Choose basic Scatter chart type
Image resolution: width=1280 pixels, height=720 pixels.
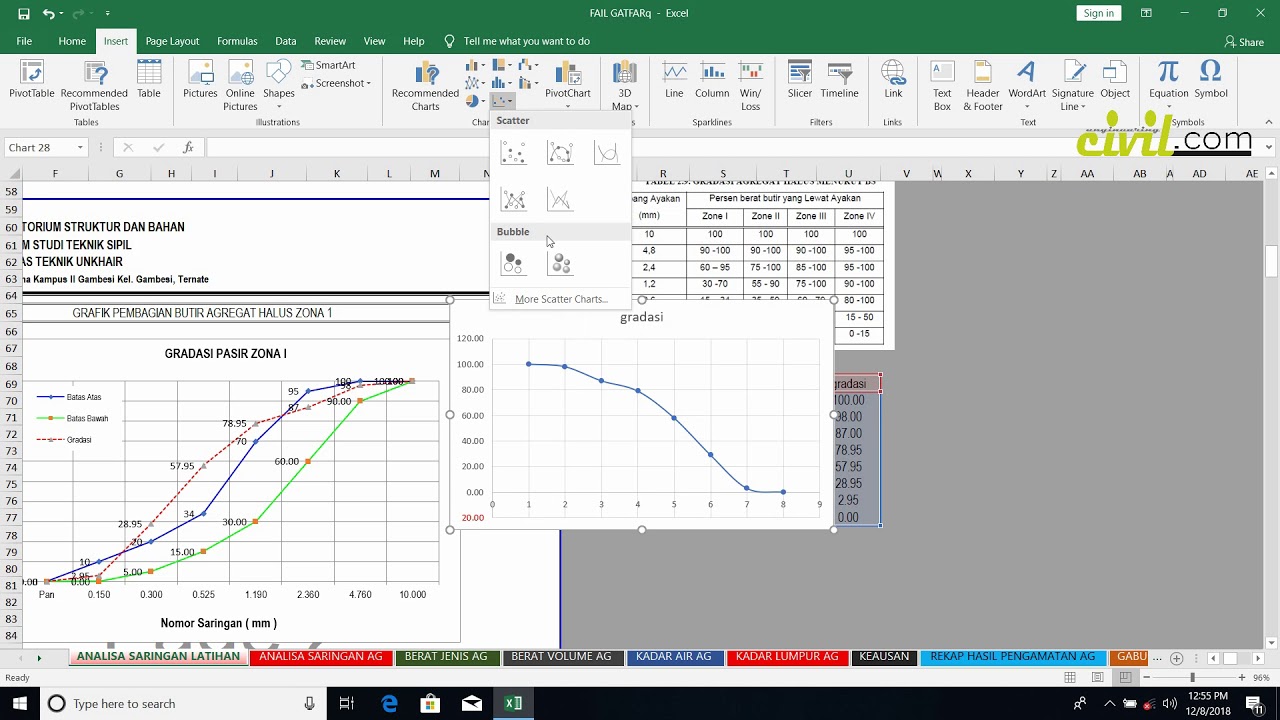click(x=513, y=153)
